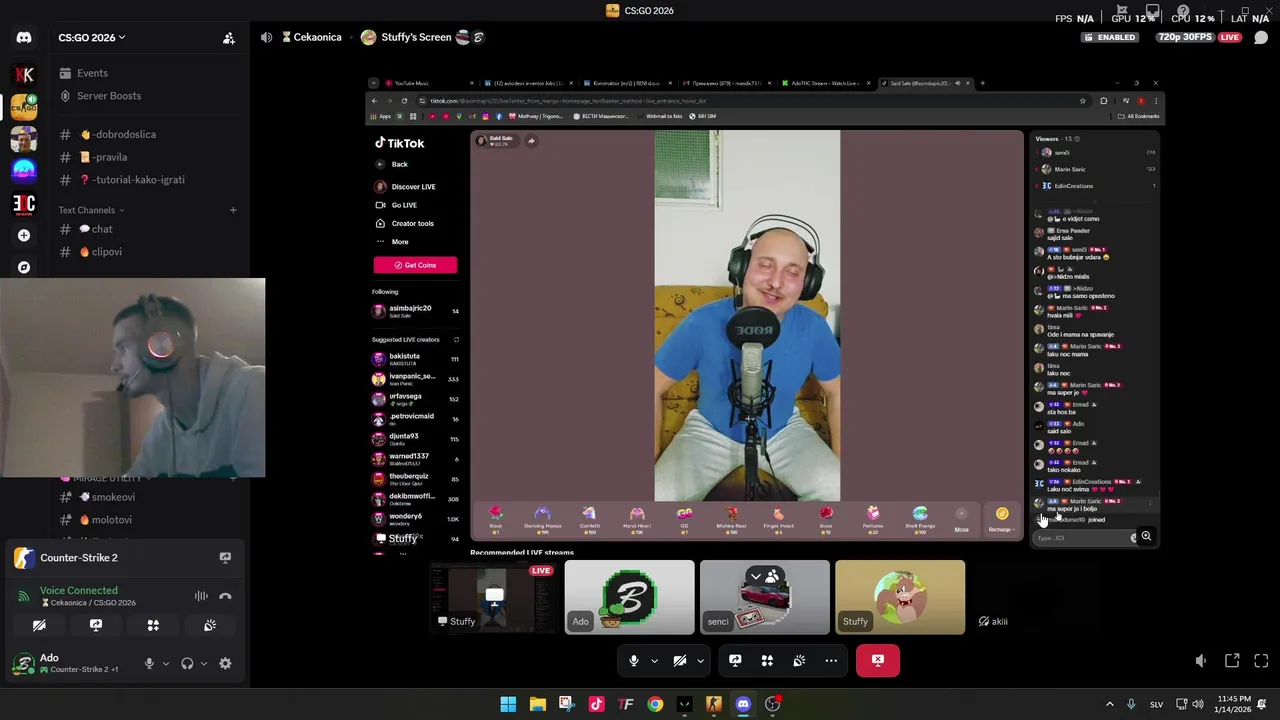
Task: Open Google Chrome from taskbar
Action: point(655,704)
